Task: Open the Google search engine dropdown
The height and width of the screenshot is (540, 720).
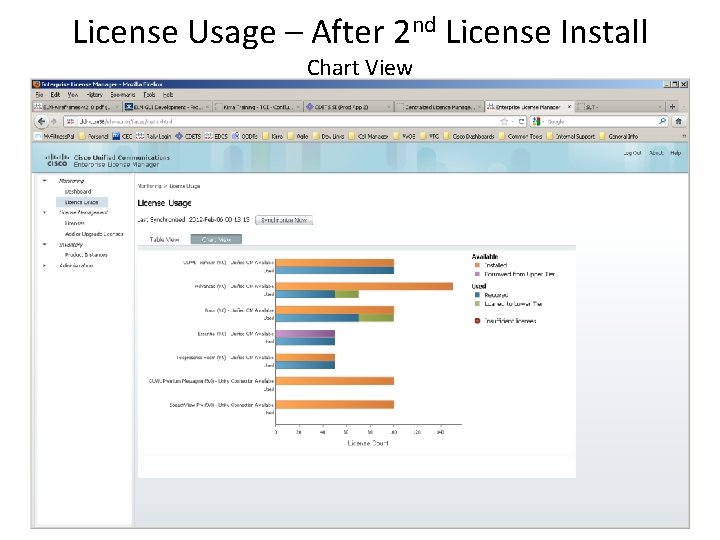Action: click(x=537, y=122)
